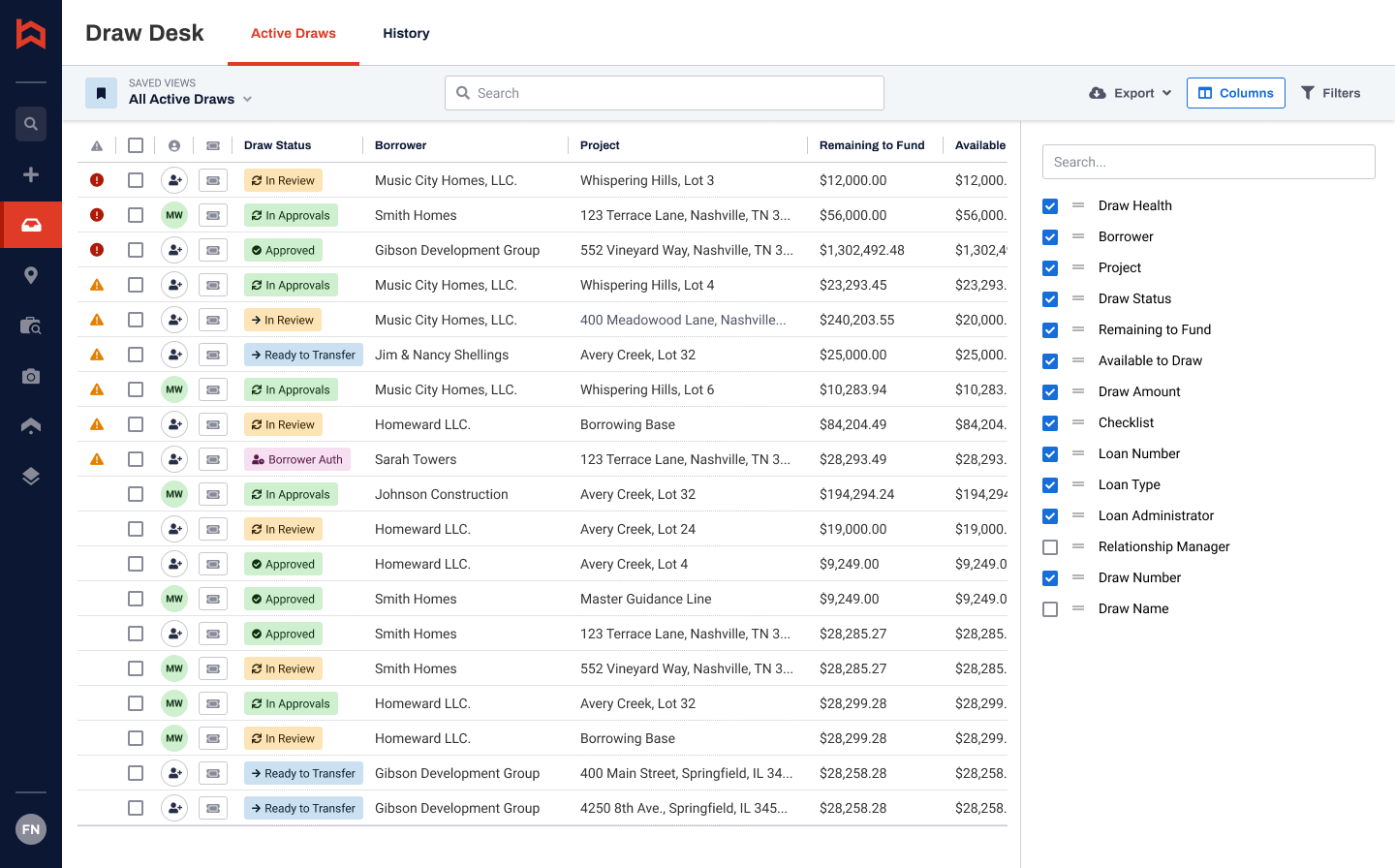Click the columns panel Search field
Image resolution: width=1395 pixels, height=868 pixels.
pyautogui.click(x=1209, y=162)
